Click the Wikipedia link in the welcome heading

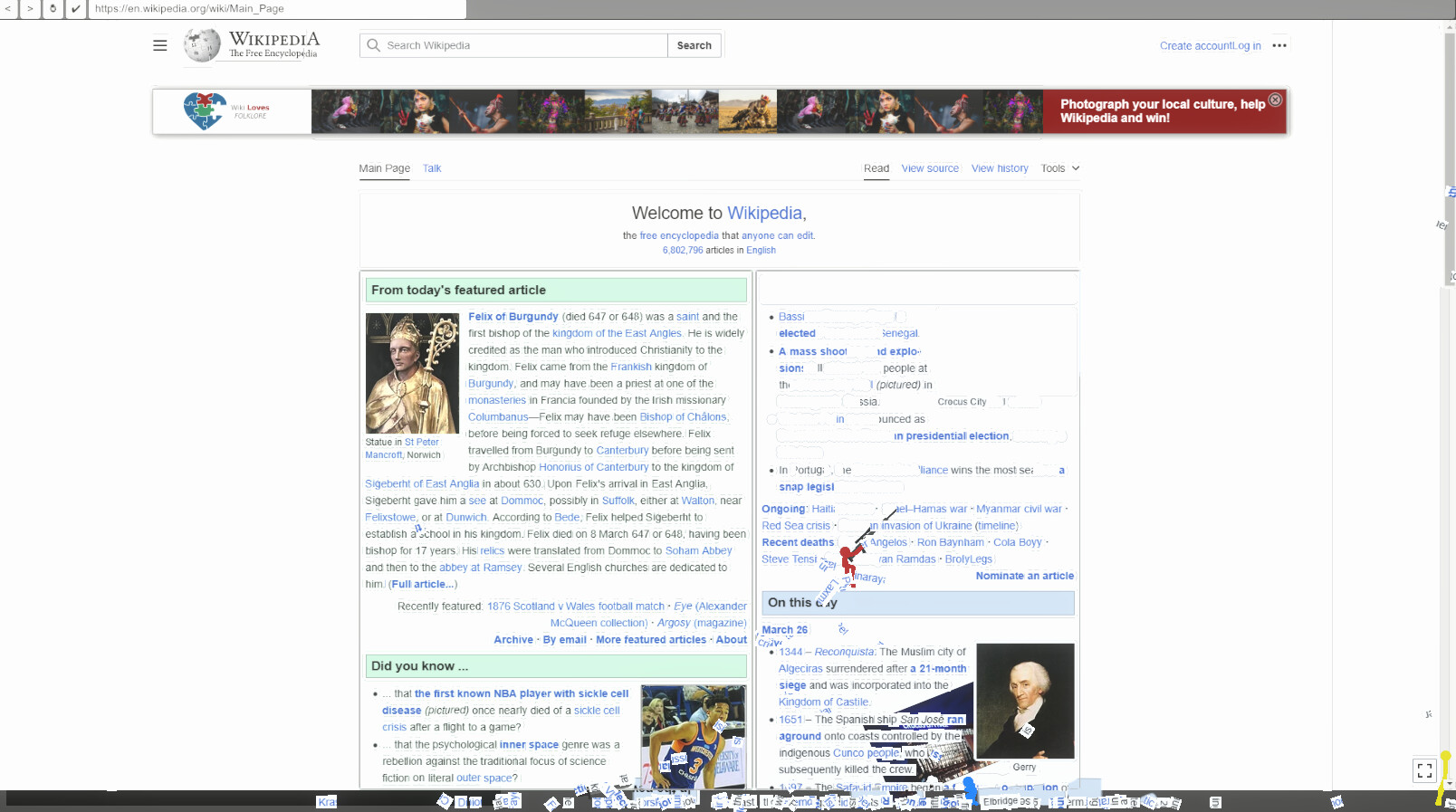pos(764,213)
